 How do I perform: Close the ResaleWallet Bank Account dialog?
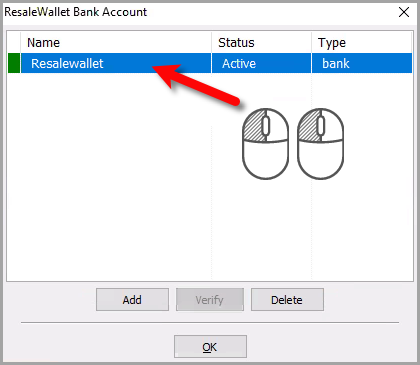pyautogui.click(x=404, y=12)
